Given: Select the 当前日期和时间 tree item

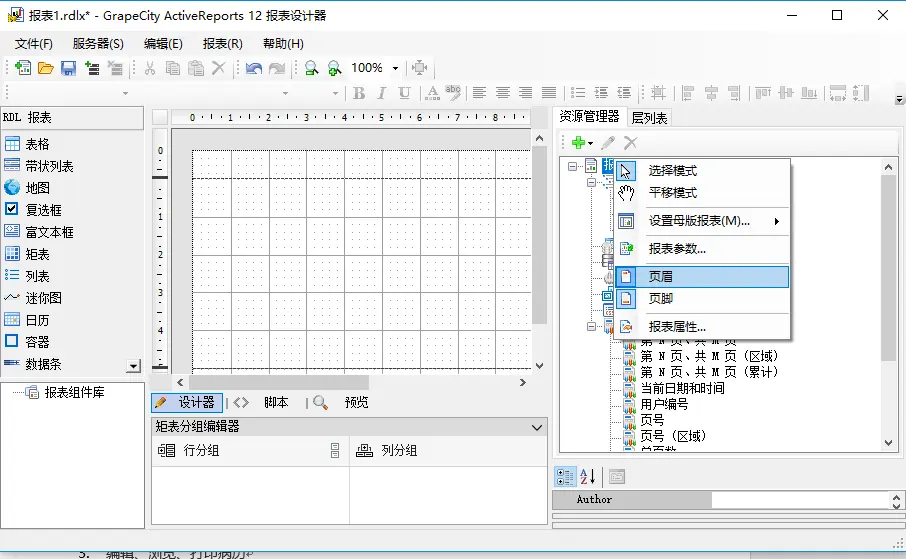Looking at the screenshot, I should click(x=682, y=388).
